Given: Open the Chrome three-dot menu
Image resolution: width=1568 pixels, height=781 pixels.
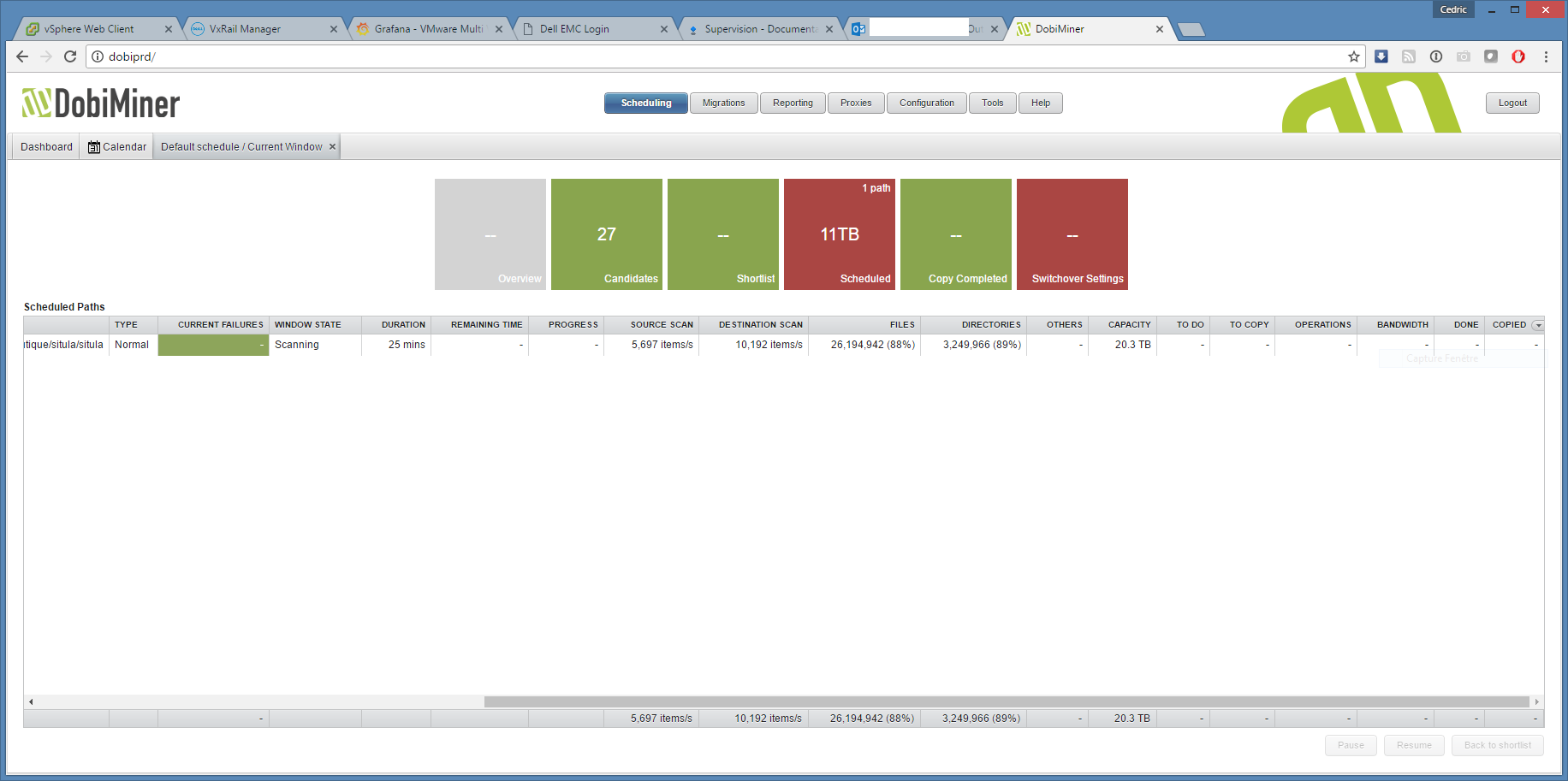Looking at the screenshot, I should click(1546, 56).
